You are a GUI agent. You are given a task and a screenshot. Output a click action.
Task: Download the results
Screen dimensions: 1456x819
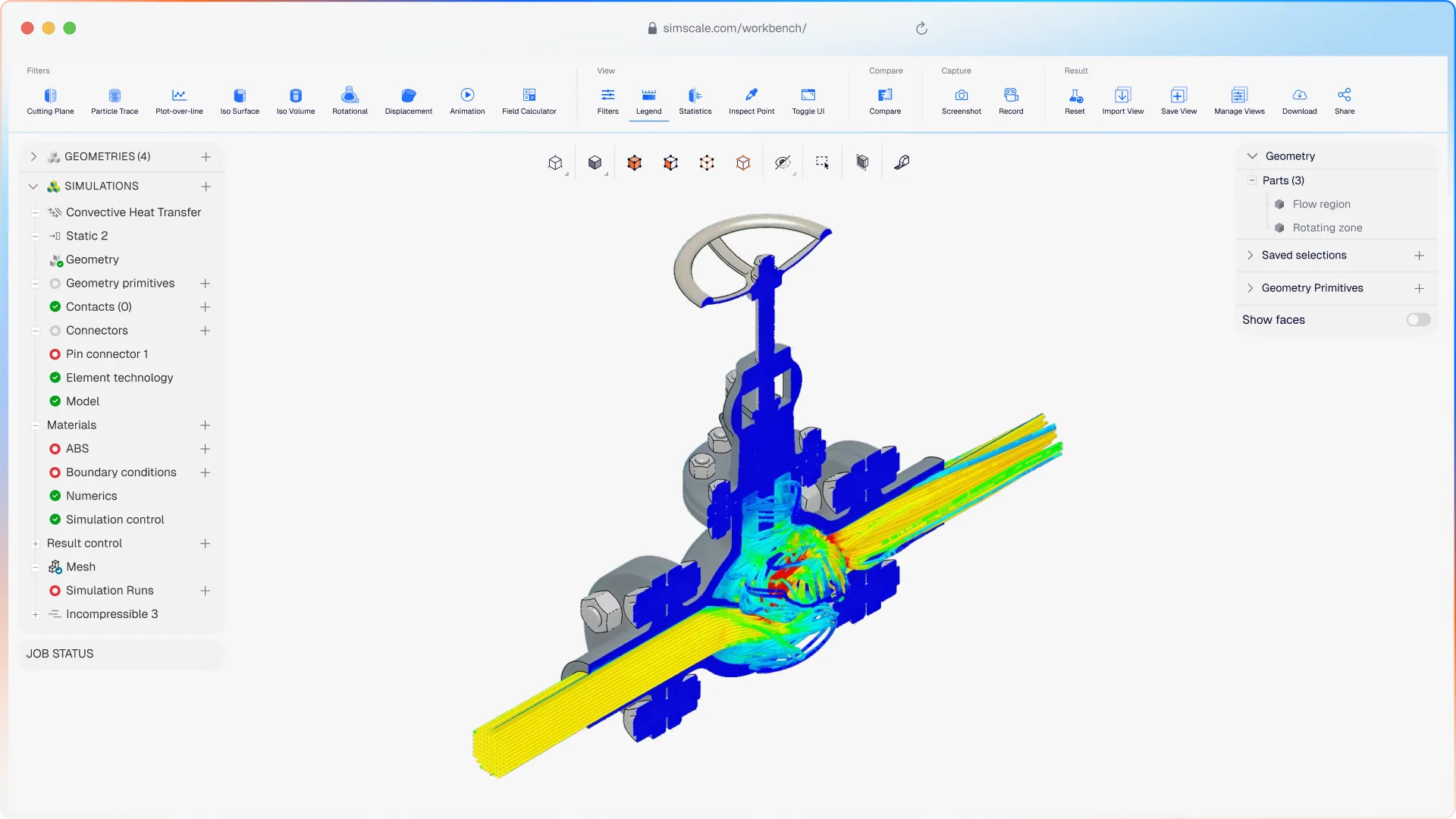[1300, 102]
